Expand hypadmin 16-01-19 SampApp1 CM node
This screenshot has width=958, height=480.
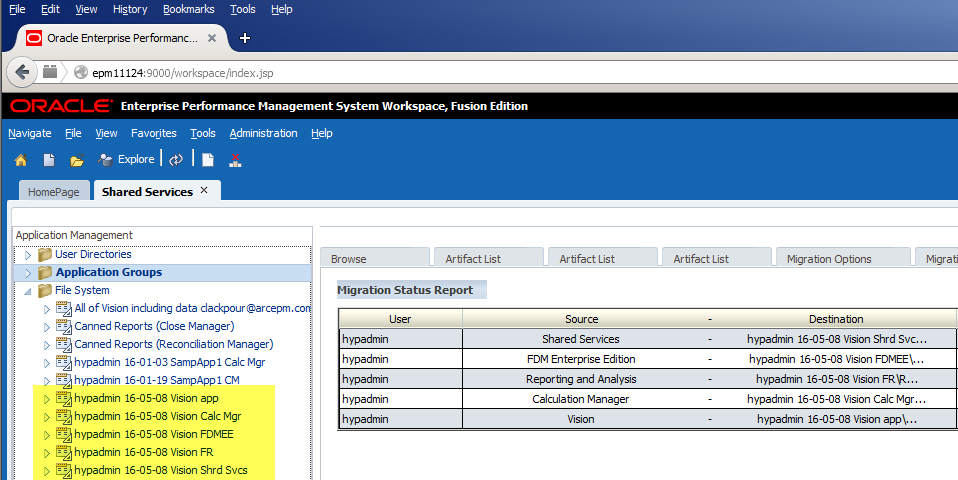pyautogui.click(x=46, y=381)
